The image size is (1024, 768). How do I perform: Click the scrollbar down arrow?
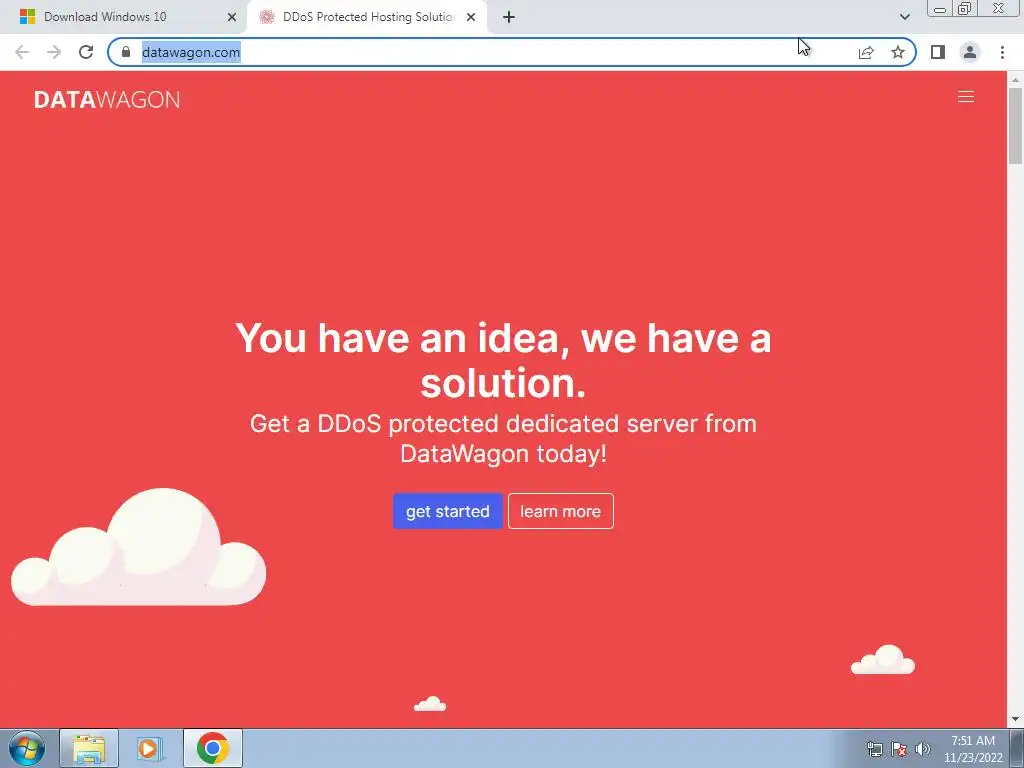1016,720
